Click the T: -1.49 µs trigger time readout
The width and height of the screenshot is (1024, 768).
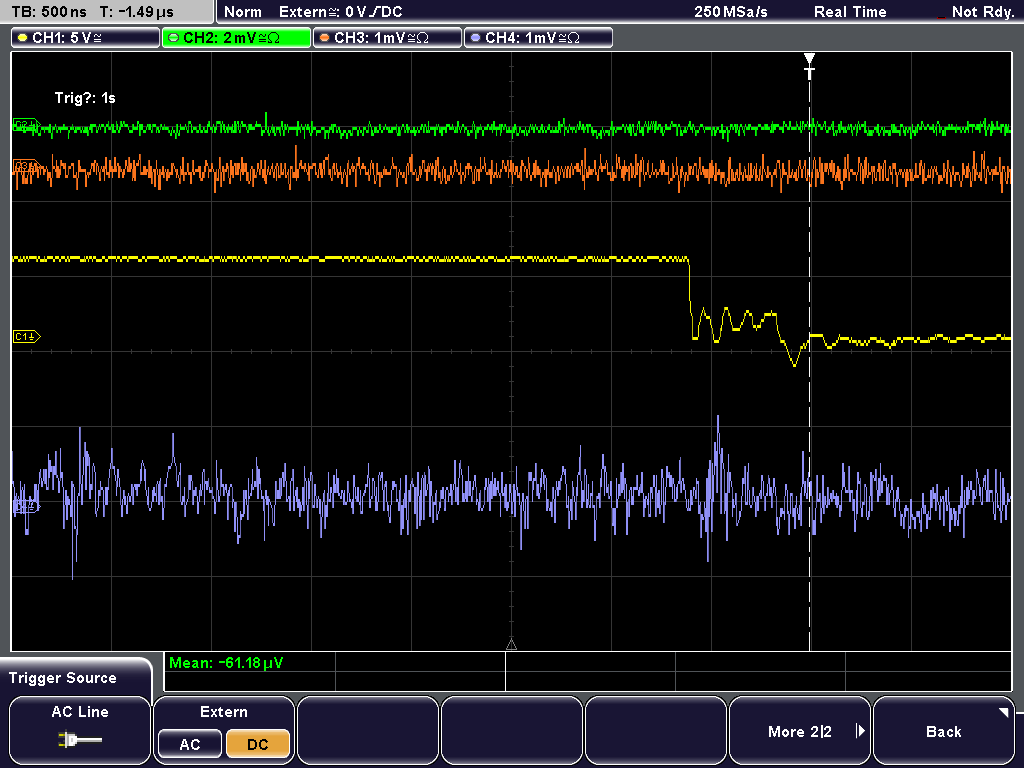click(x=136, y=12)
